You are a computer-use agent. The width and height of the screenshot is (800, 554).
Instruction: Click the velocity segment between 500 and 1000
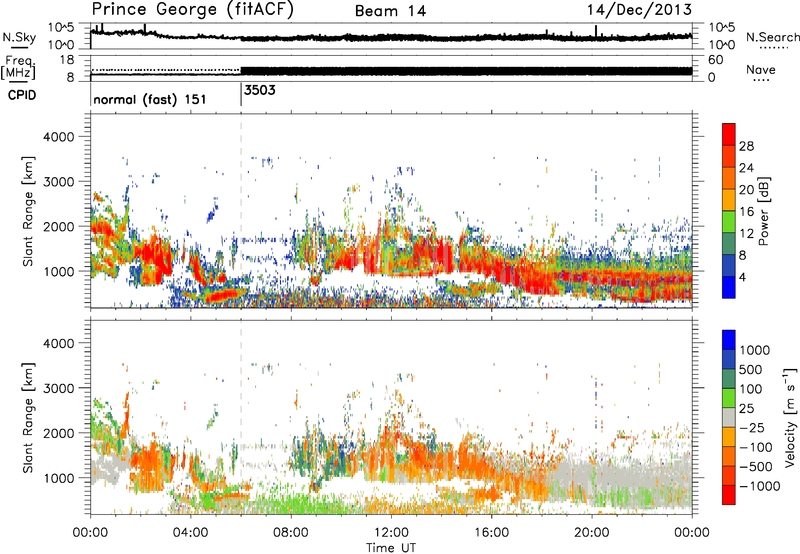point(729,359)
